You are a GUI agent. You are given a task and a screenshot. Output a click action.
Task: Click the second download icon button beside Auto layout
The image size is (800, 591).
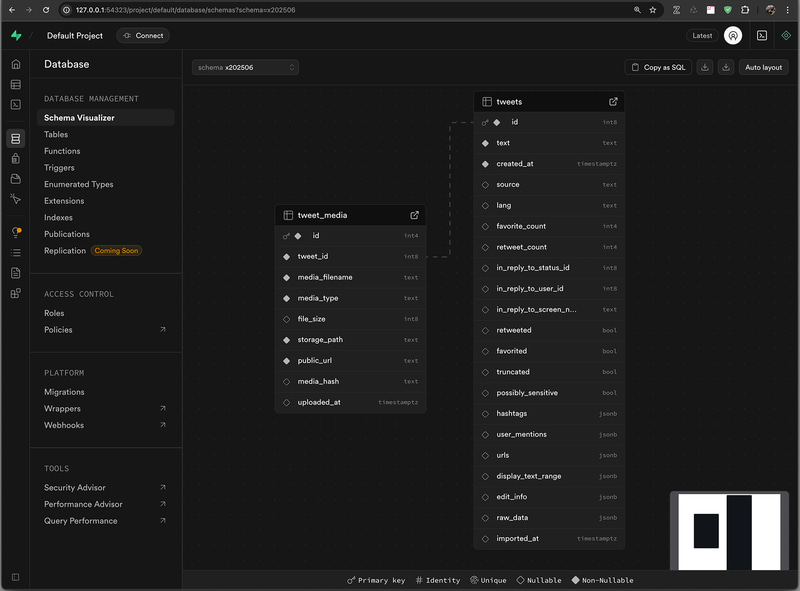[x=726, y=67]
